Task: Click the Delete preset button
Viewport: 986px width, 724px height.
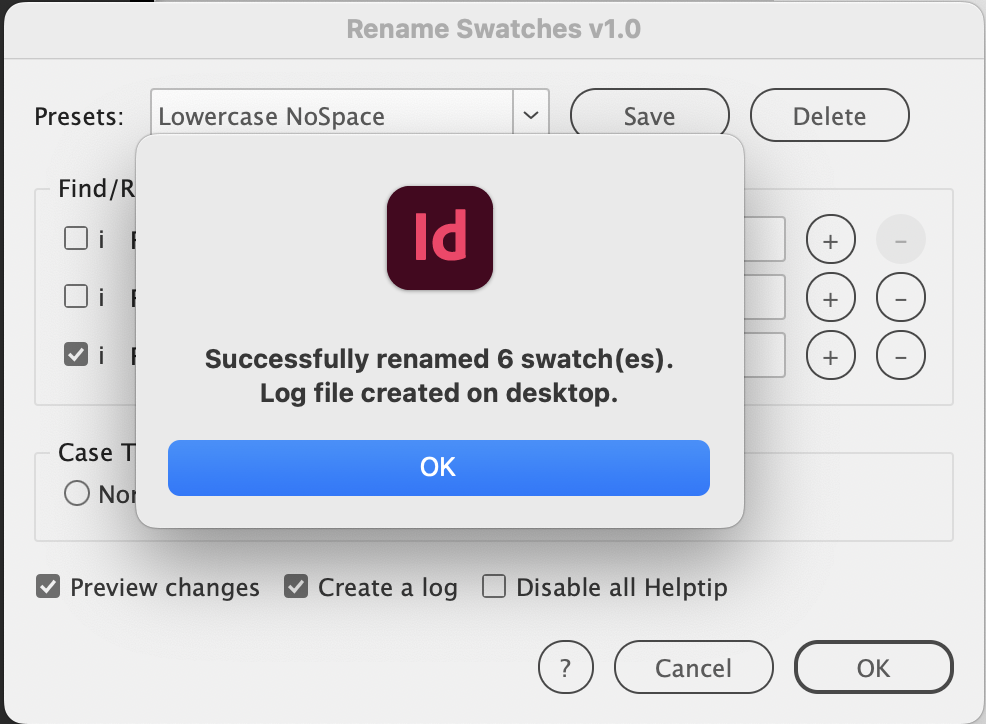Action: point(829,116)
